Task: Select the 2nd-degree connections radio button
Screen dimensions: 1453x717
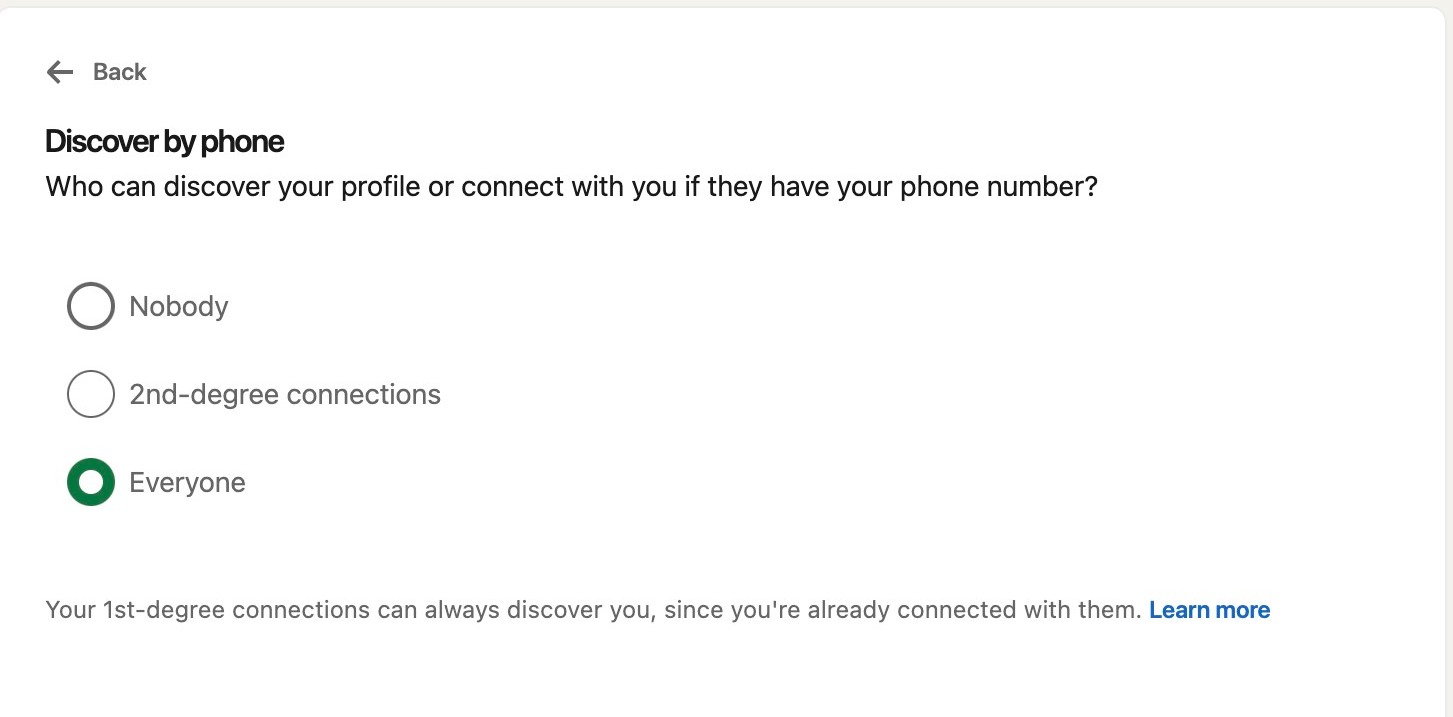Action: [x=90, y=394]
